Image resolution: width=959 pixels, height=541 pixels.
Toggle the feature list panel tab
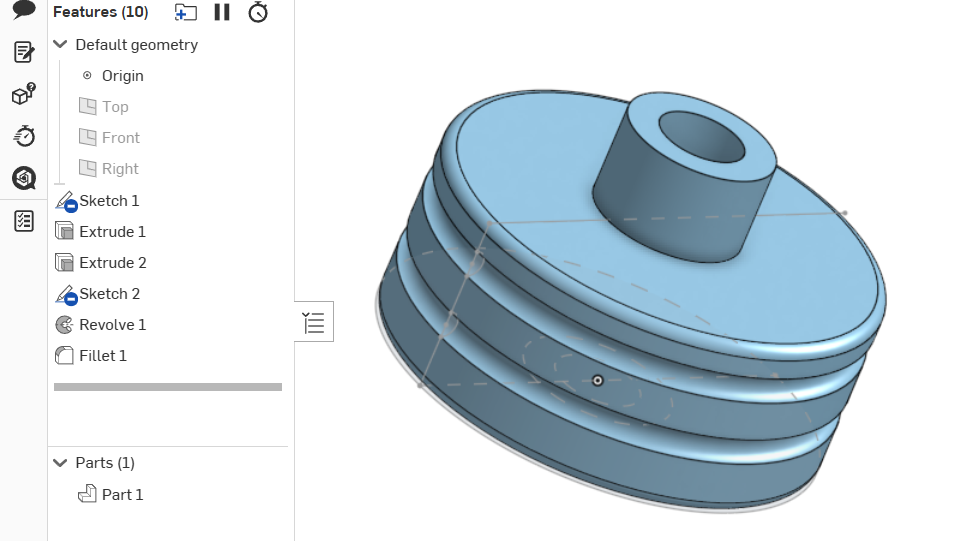point(314,322)
